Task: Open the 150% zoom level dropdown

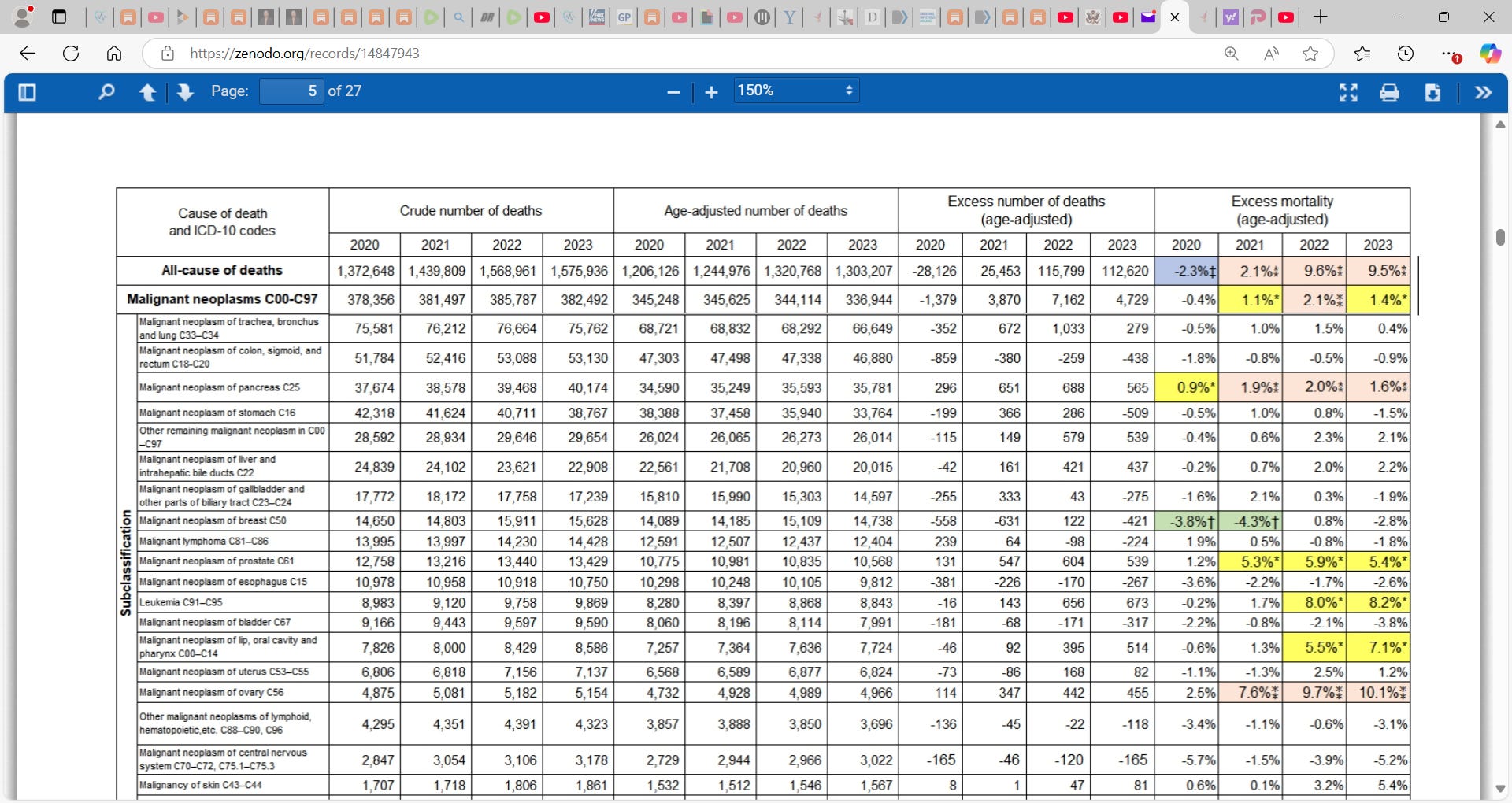Action: click(795, 91)
